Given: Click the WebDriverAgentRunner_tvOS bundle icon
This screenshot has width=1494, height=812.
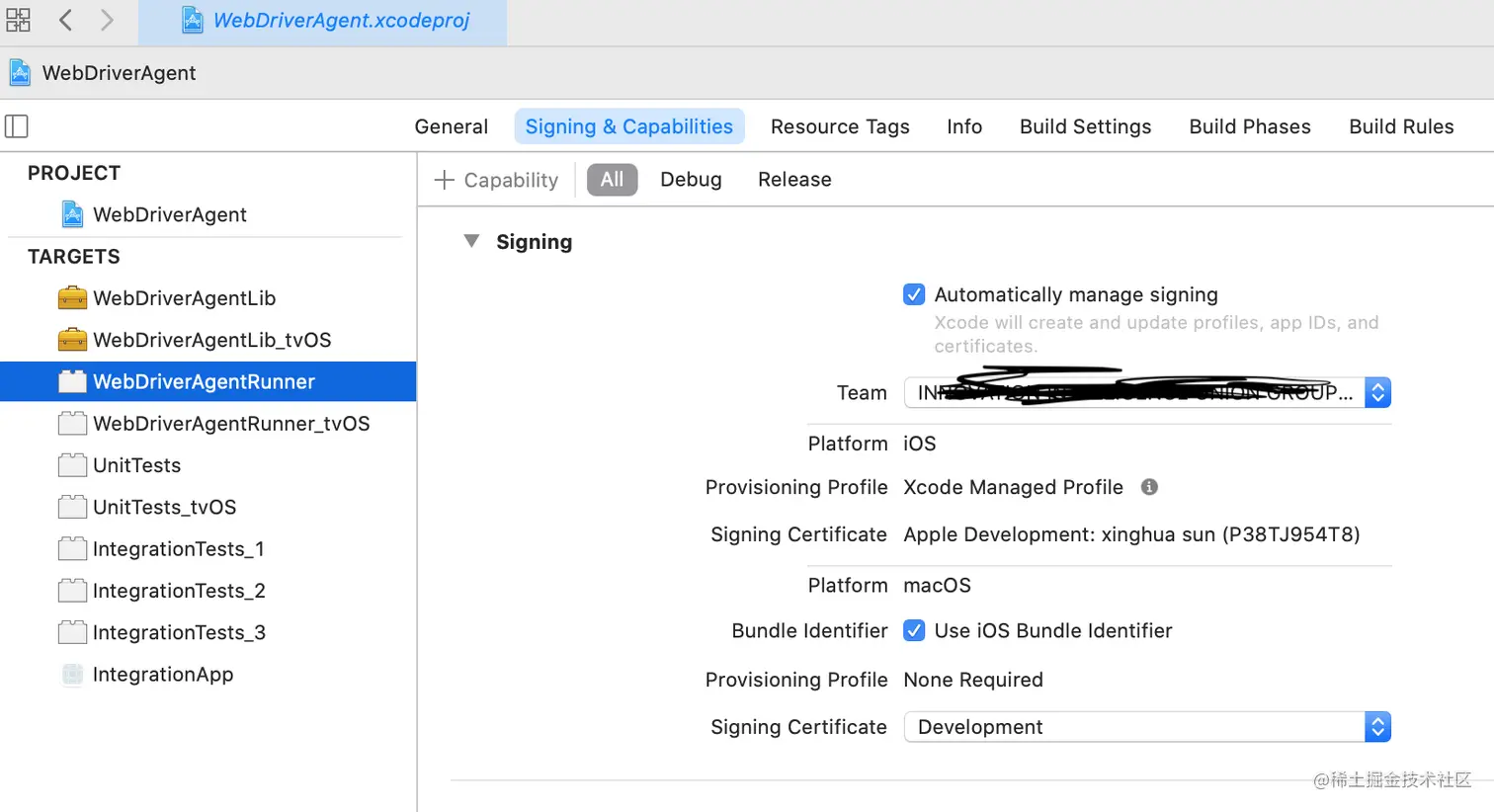Looking at the screenshot, I should pos(72,423).
